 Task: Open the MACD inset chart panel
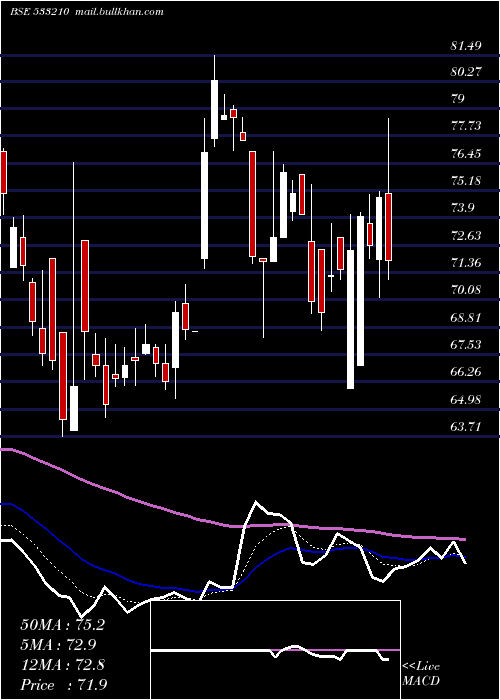point(275,650)
